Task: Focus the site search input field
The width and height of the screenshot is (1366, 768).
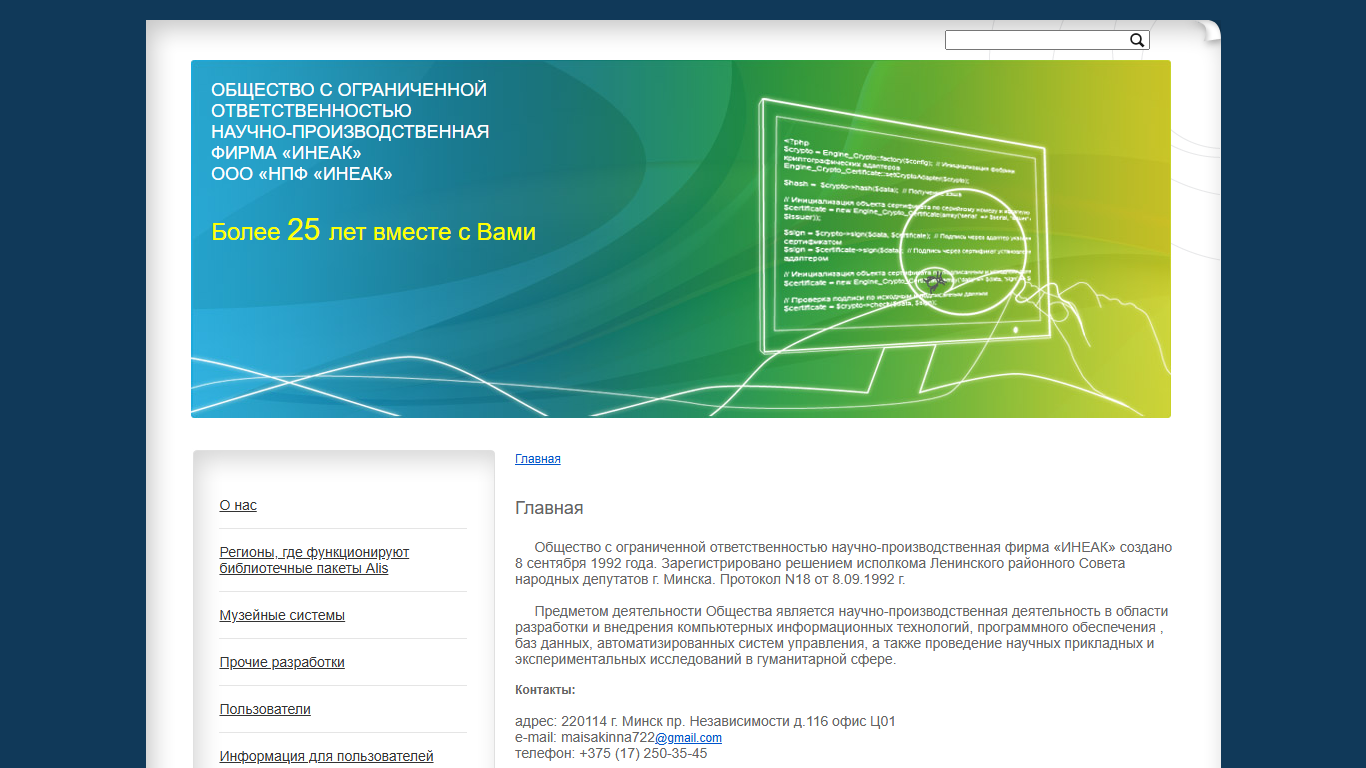Action: coord(1037,40)
